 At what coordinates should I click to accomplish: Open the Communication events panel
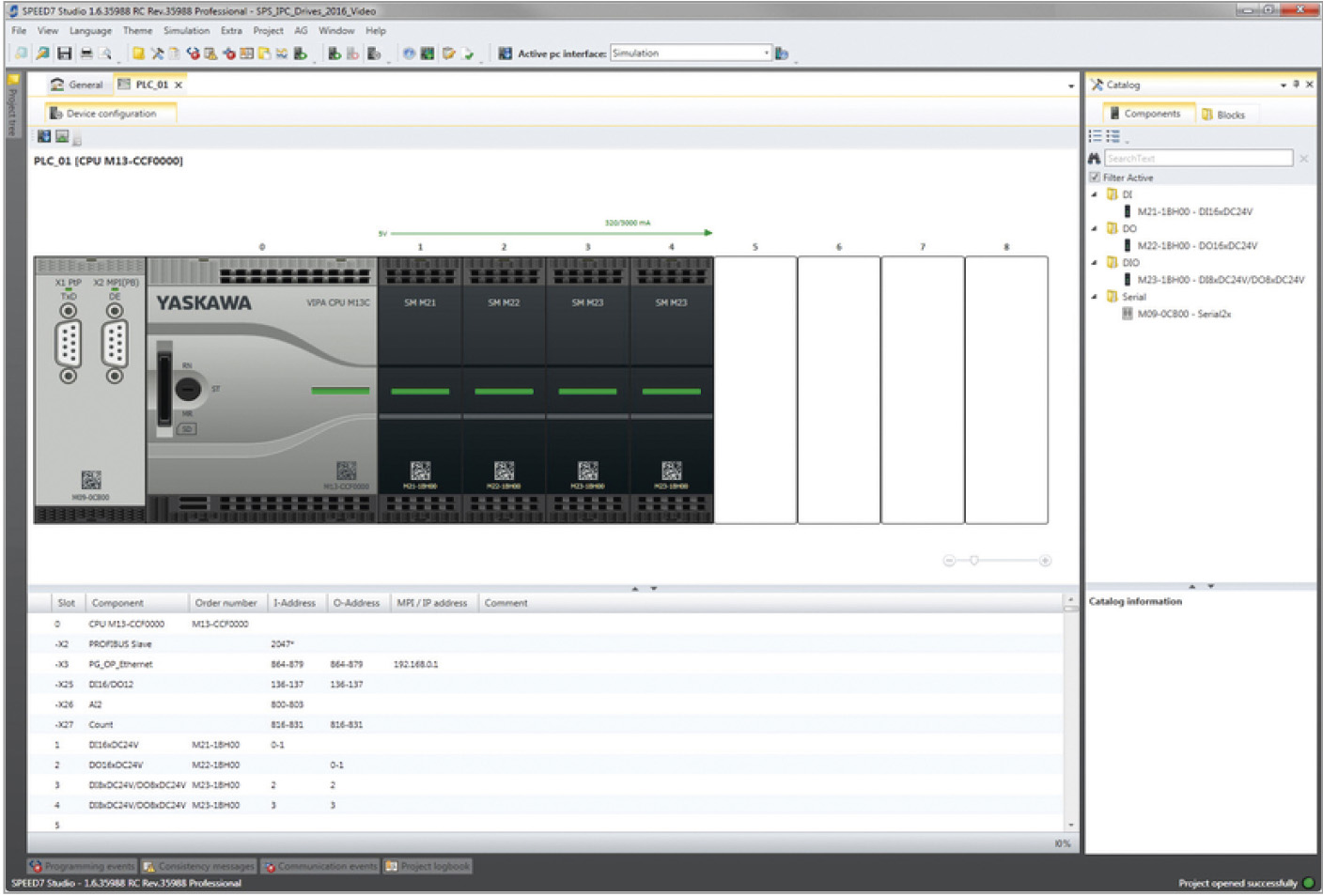click(x=320, y=866)
